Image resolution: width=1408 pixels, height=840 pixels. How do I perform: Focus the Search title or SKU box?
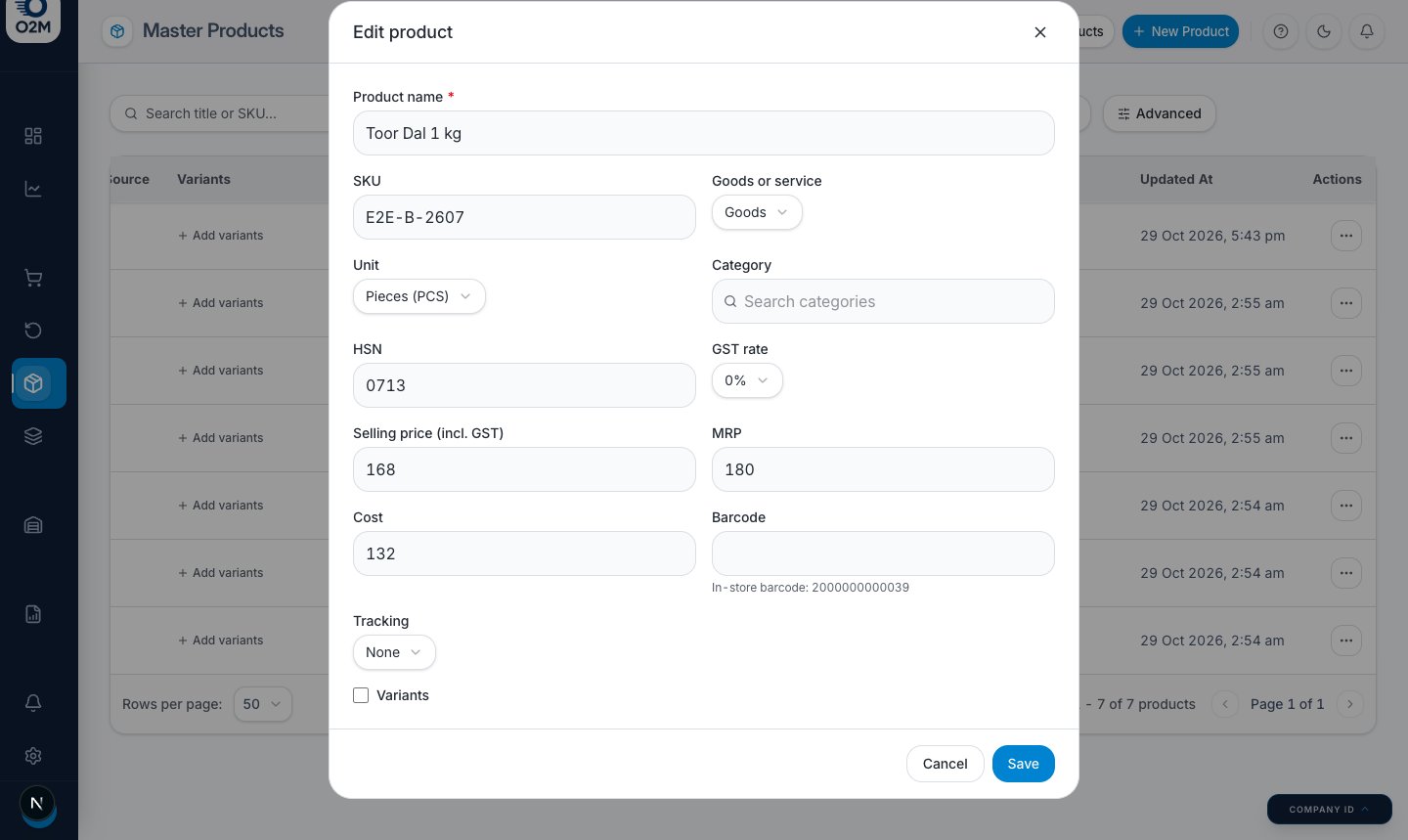click(220, 113)
